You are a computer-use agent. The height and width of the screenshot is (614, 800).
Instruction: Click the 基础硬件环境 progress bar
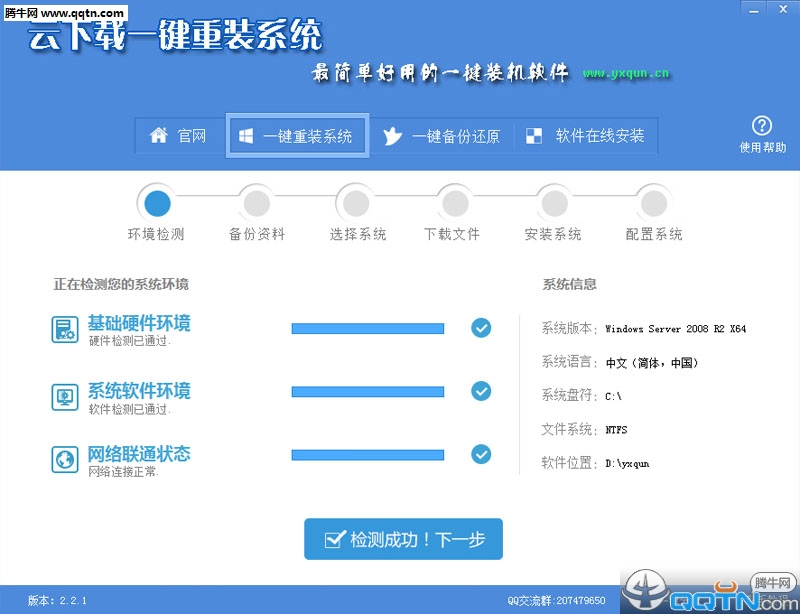click(x=367, y=328)
